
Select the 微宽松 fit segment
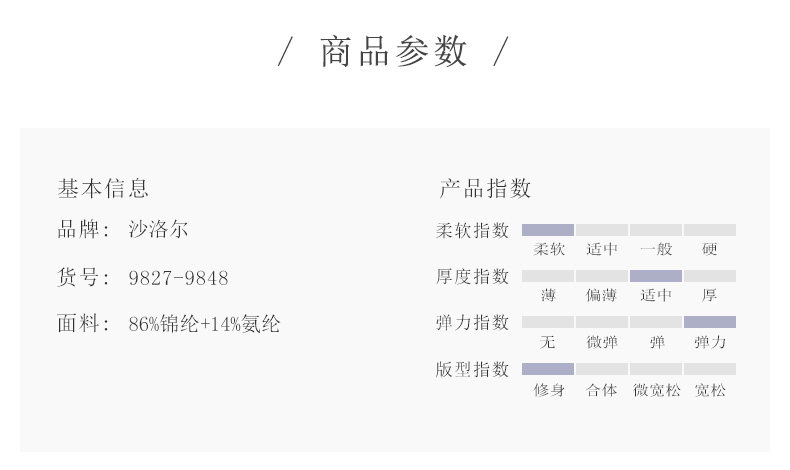(x=656, y=369)
